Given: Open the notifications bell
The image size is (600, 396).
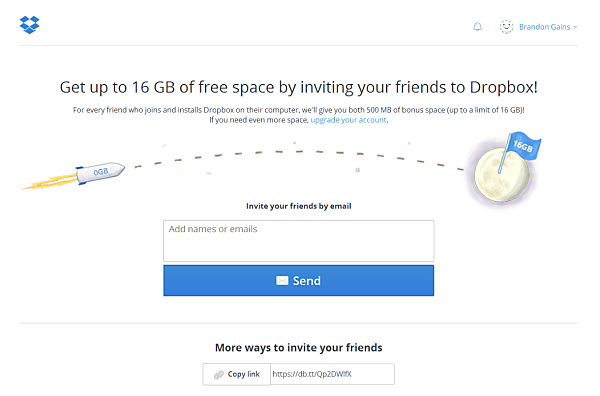Looking at the screenshot, I should [x=477, y=27].
